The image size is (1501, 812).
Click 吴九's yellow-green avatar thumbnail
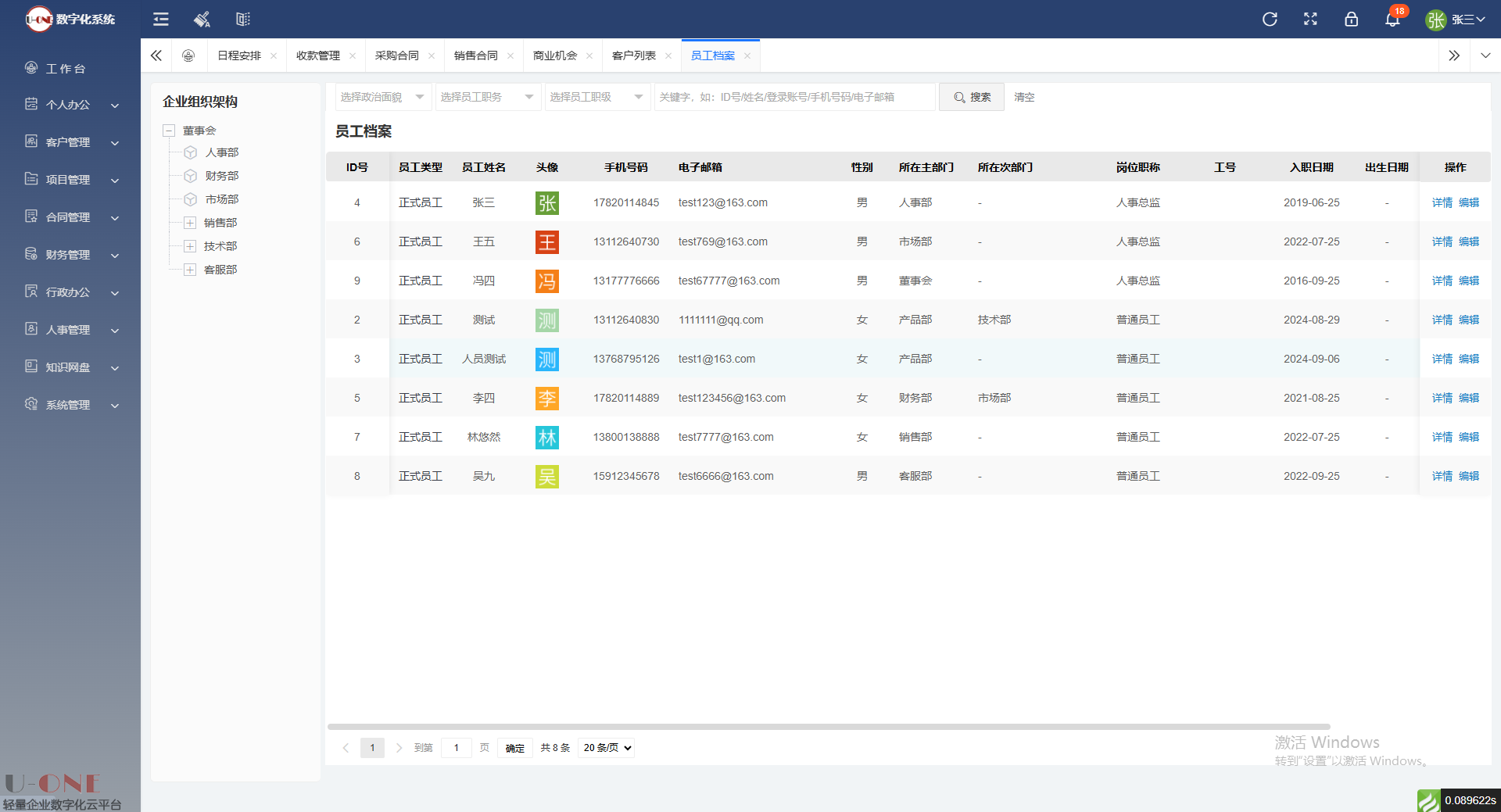tap(547, 477)
